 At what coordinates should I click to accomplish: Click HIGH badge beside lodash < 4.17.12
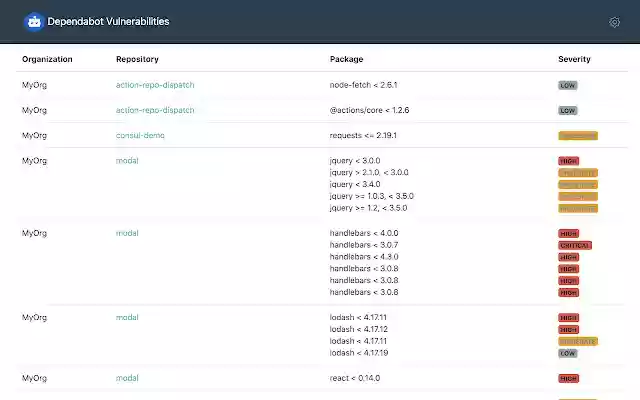point(569,329)
